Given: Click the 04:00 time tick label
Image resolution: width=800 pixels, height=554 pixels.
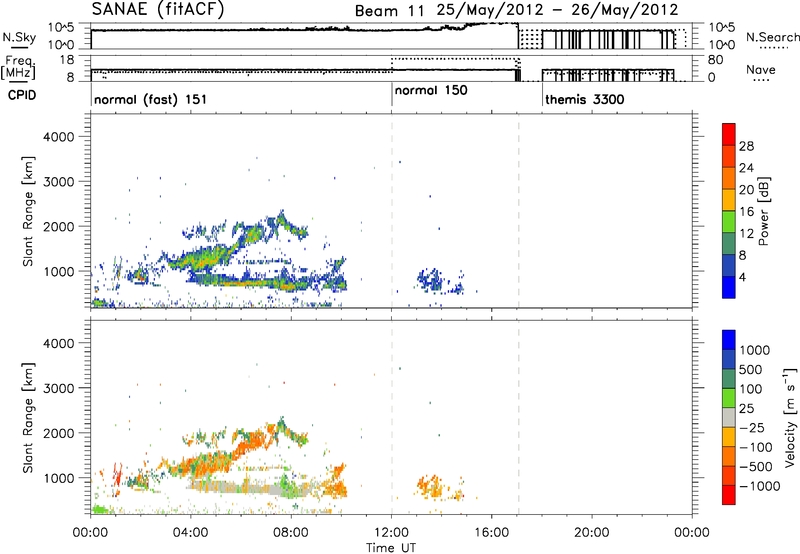Looking at the screenshot, I should coord(190,533).
